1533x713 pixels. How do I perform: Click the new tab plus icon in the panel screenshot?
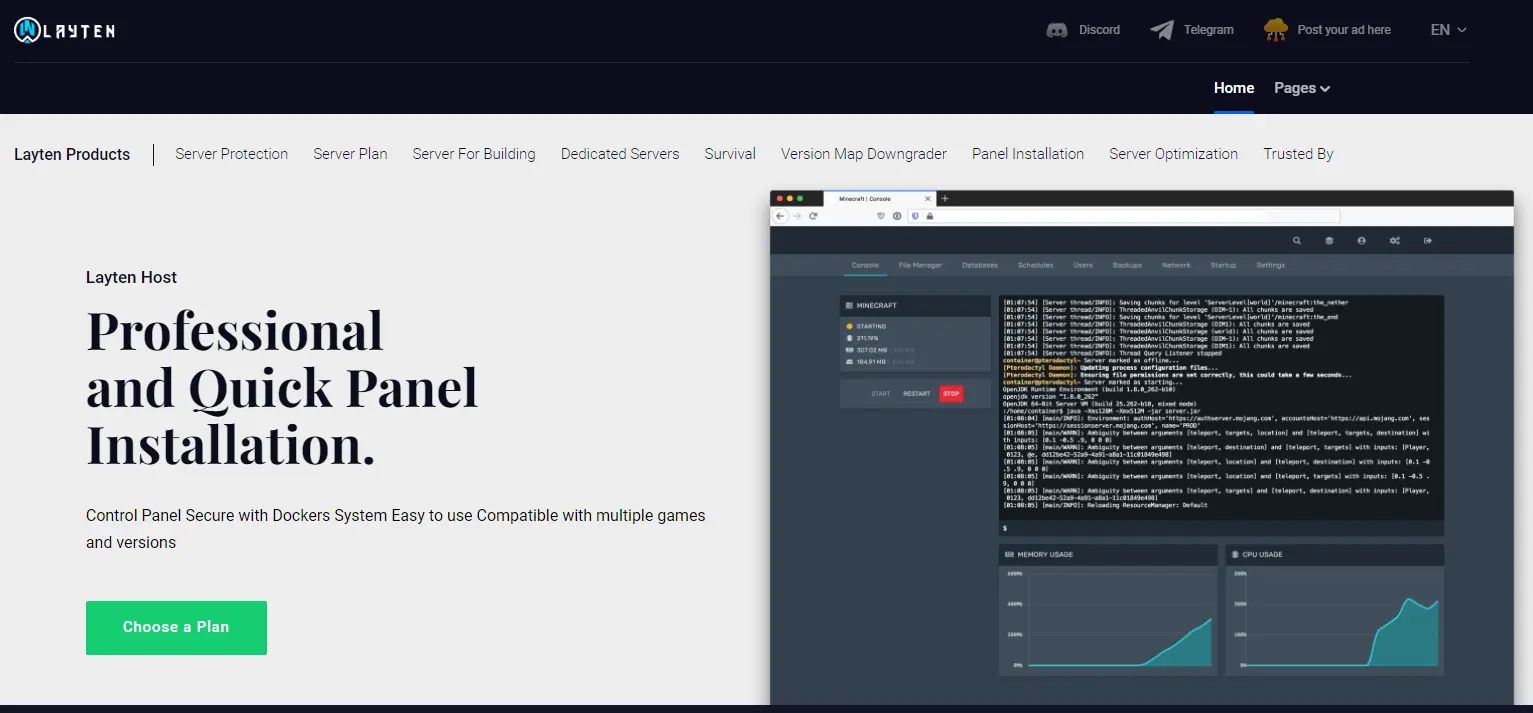pyautogui.click(x=945, y=199)
